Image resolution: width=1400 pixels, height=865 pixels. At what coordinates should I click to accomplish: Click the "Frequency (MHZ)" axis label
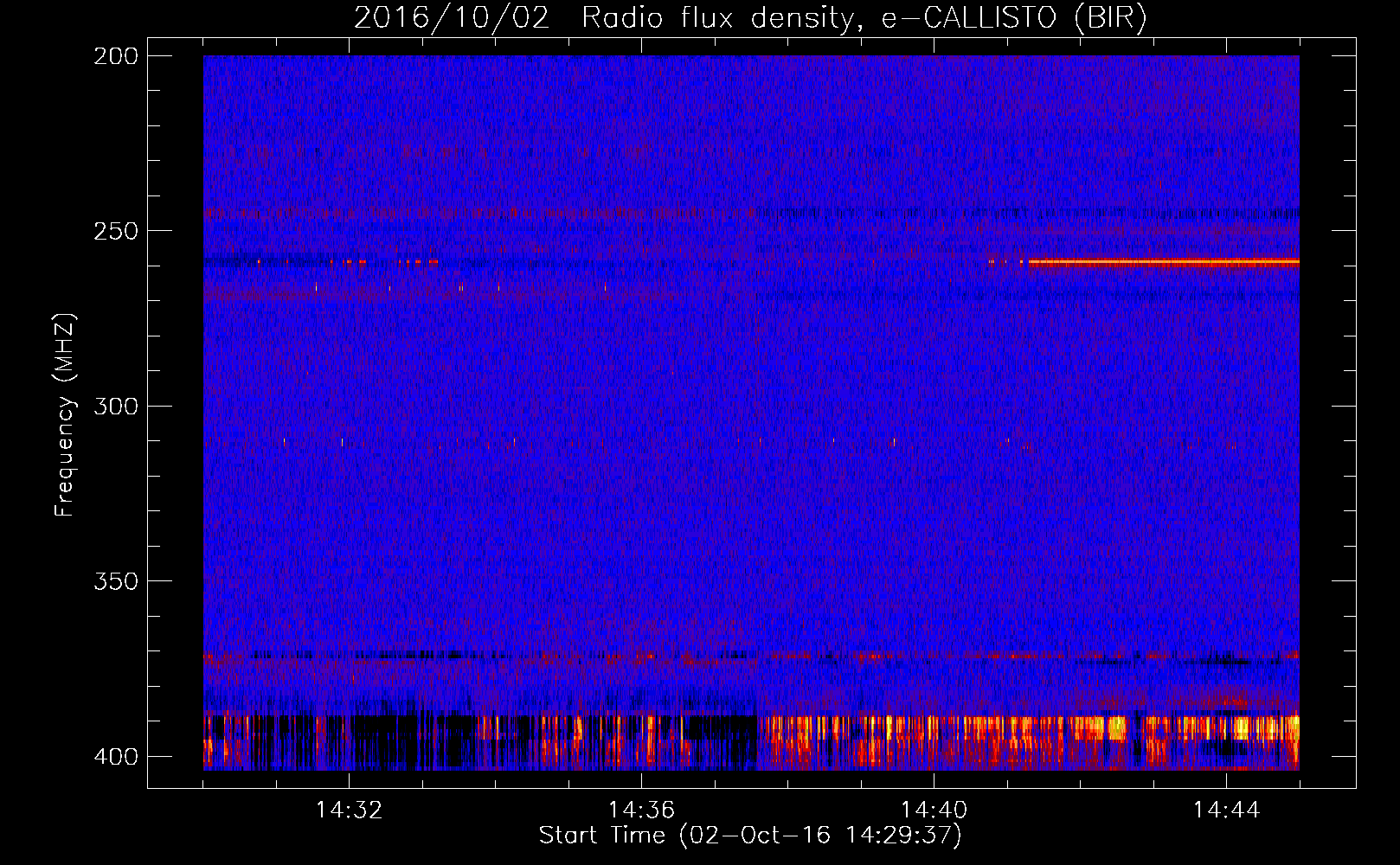pos(65,415)
